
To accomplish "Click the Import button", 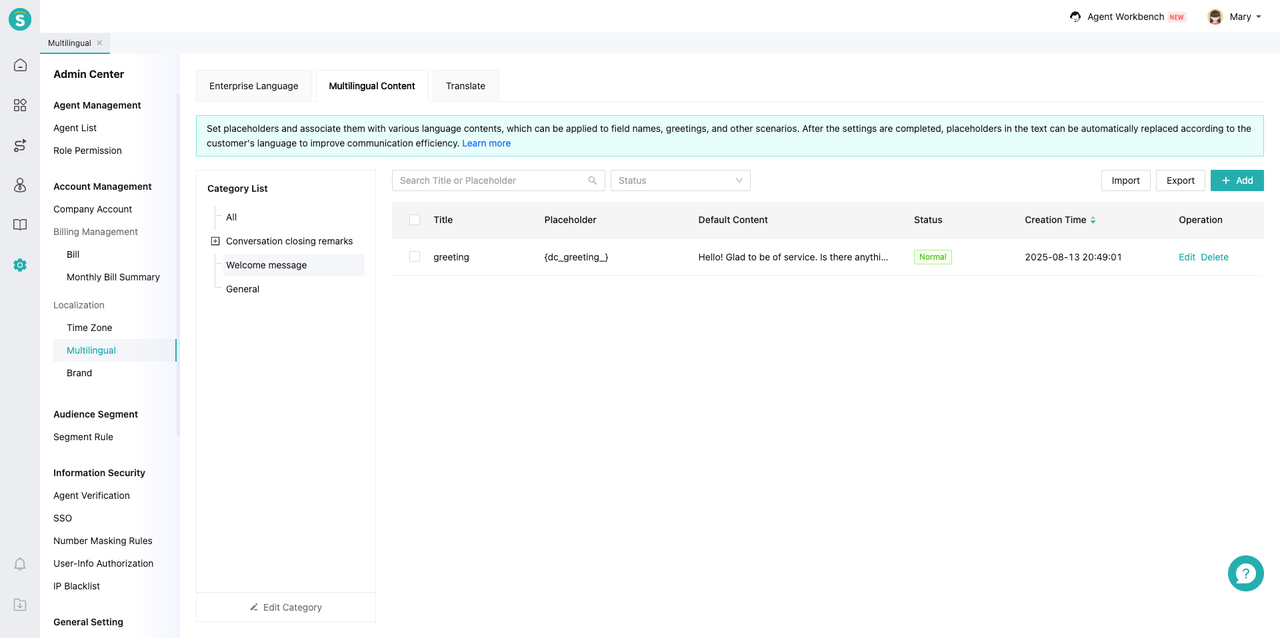I will click(x=1126, y=181).
